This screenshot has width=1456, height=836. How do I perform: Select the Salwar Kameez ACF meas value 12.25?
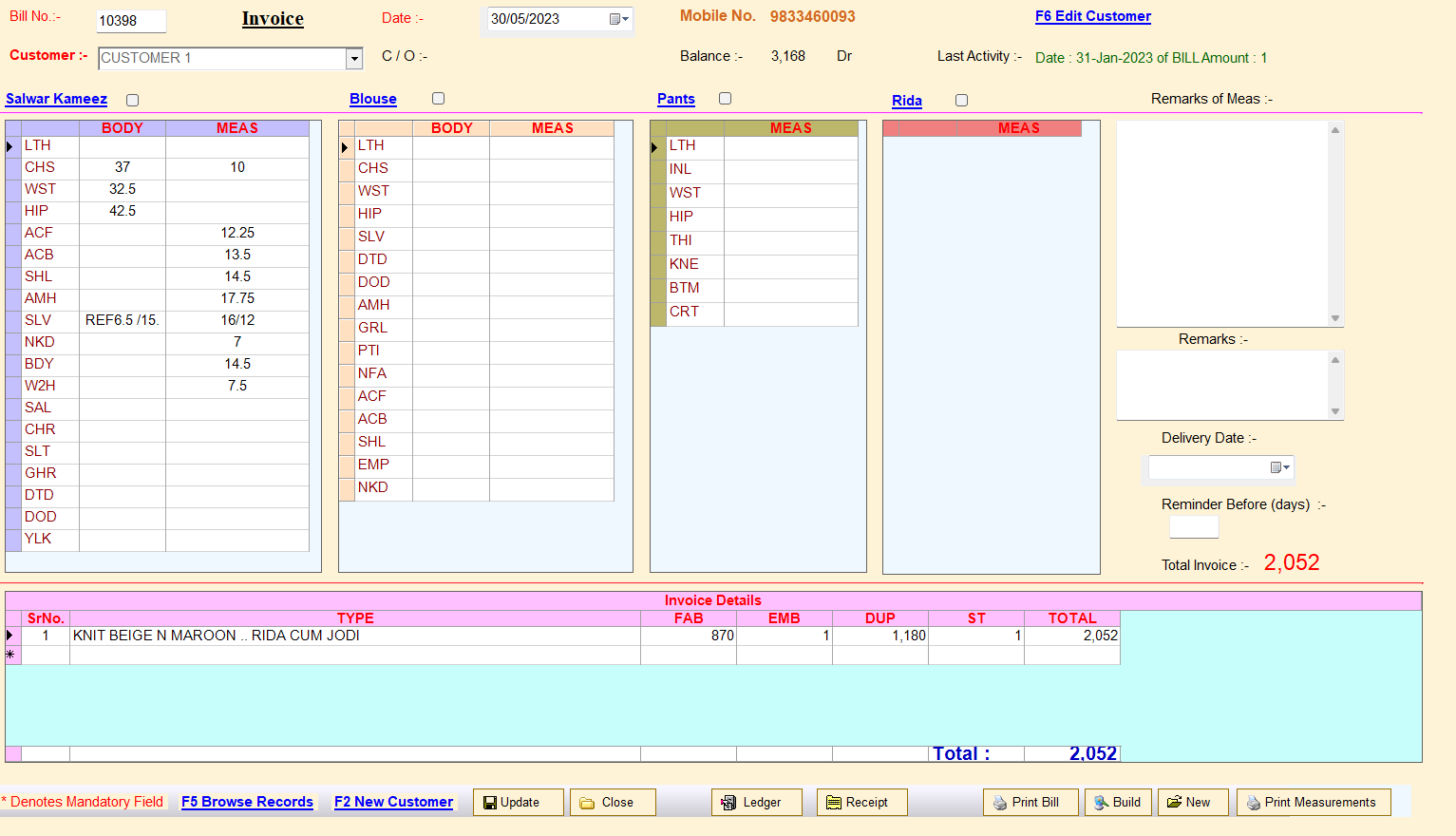237,233
